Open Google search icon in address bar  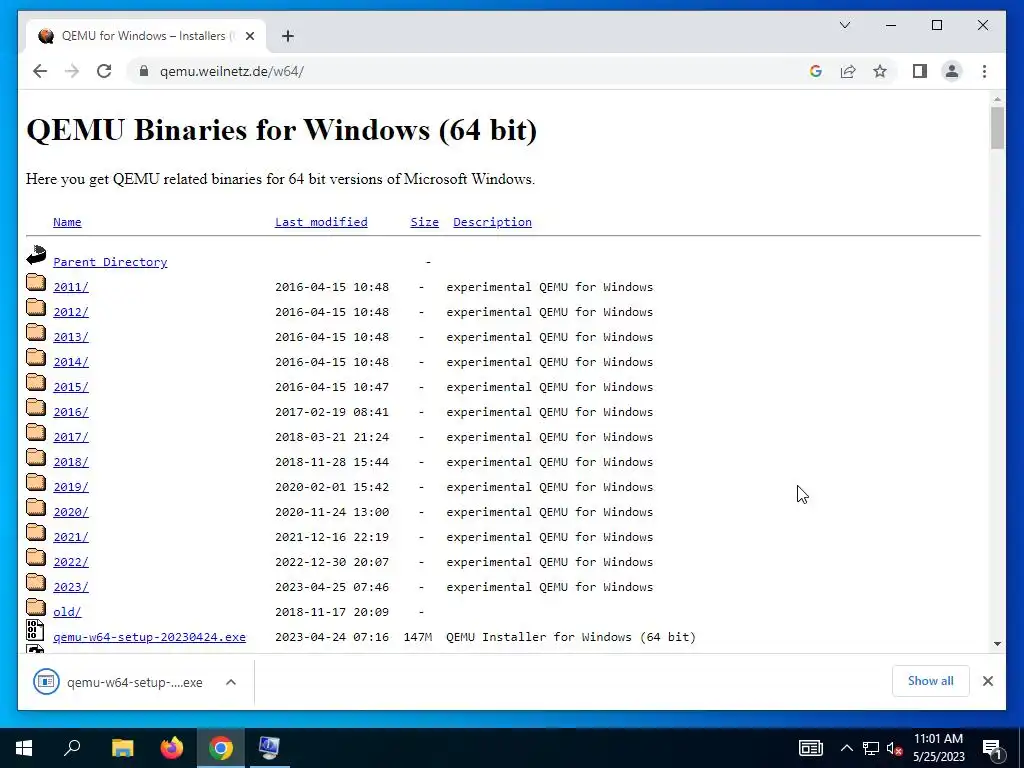click(x=816, y=71)
